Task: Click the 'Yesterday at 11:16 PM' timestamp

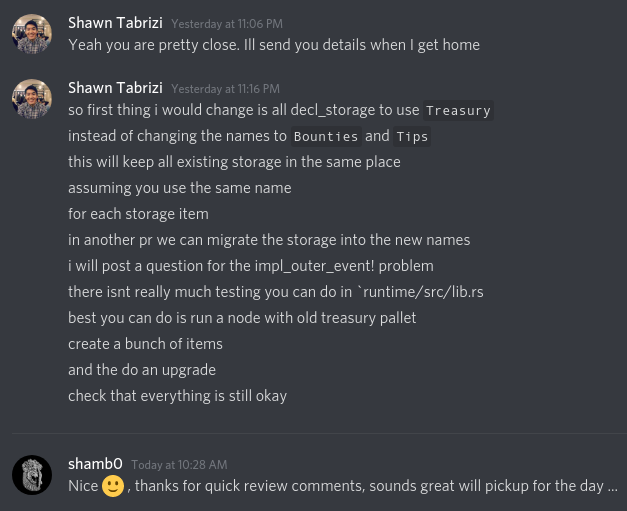Action: coord(226,89)
